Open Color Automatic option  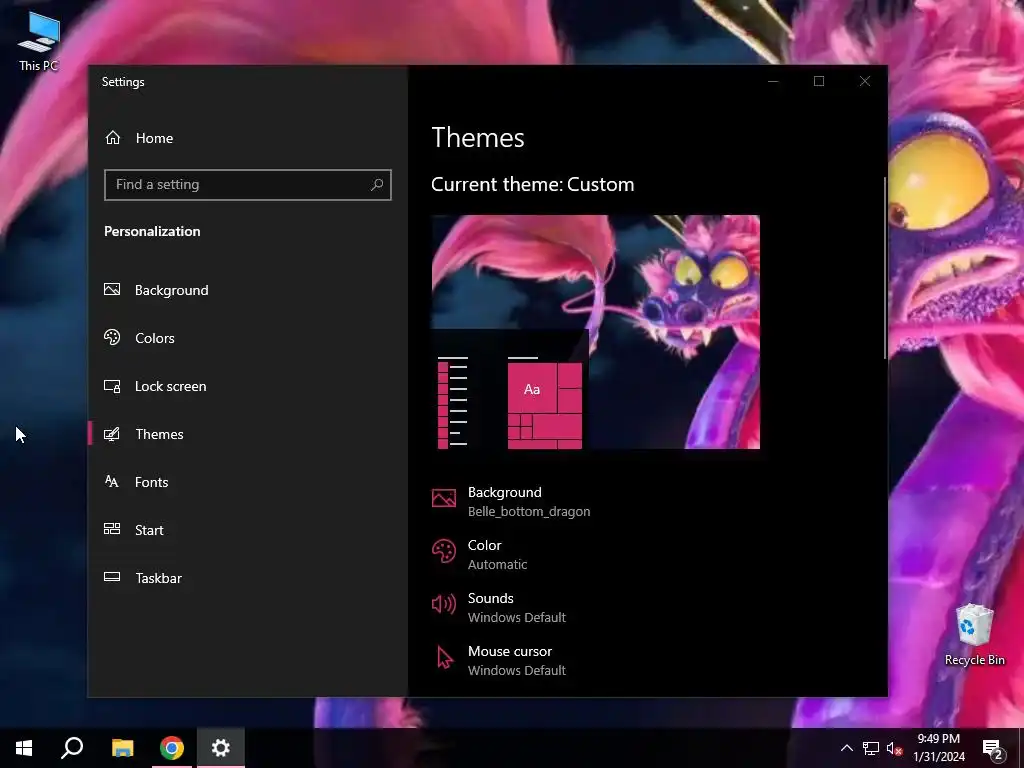(479, 554)
